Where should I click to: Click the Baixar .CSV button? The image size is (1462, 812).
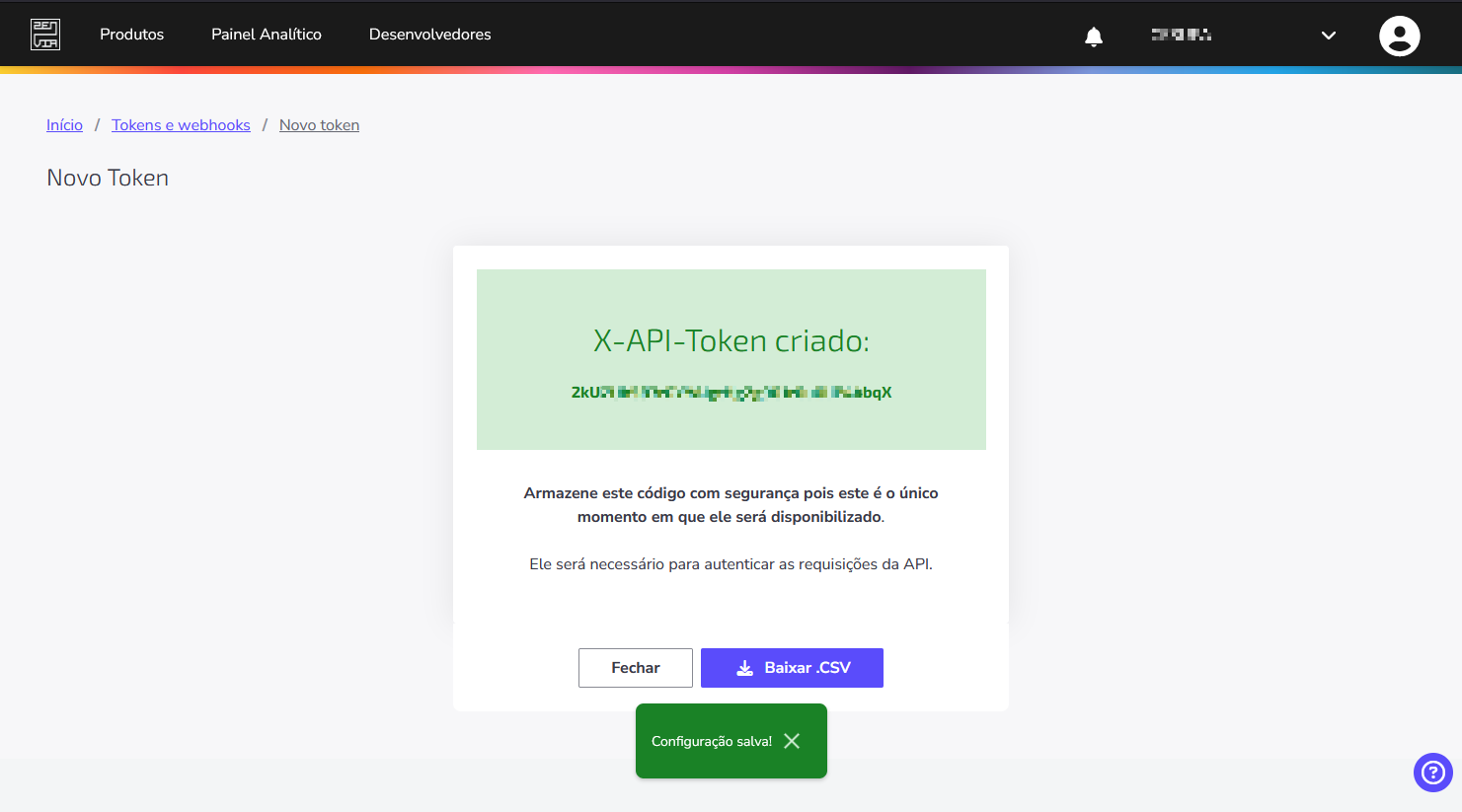click(x=792, y=668)
